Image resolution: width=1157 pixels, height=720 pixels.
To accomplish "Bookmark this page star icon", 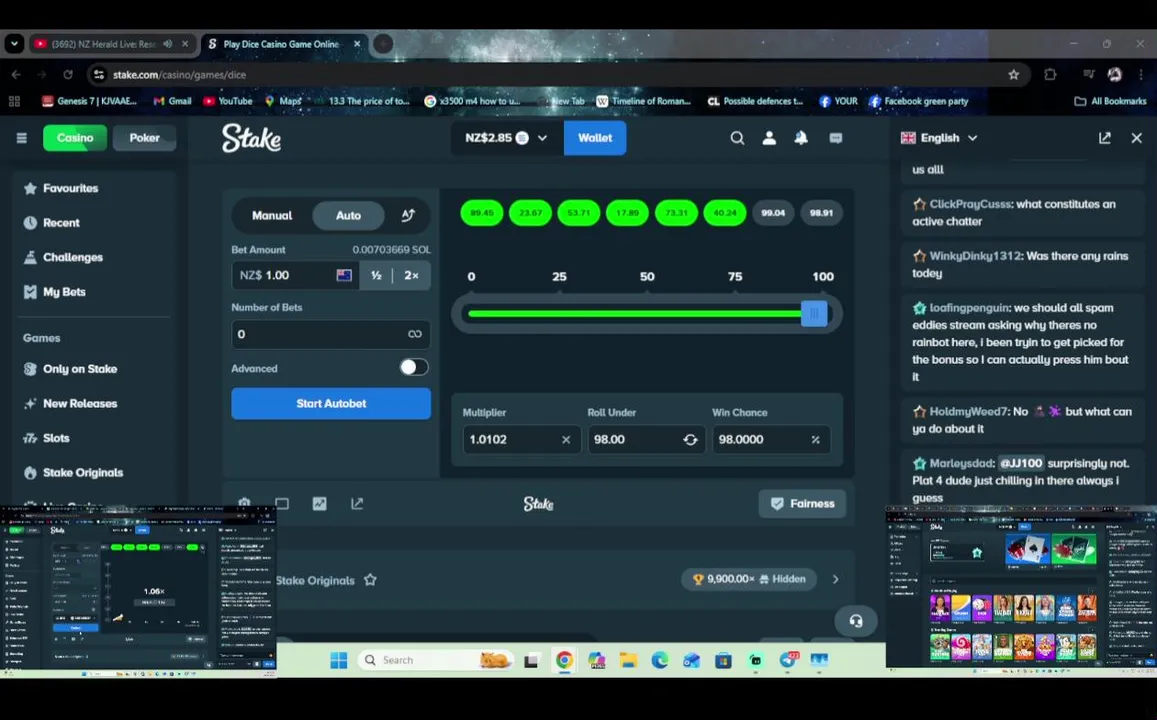I will [1013, 75].
